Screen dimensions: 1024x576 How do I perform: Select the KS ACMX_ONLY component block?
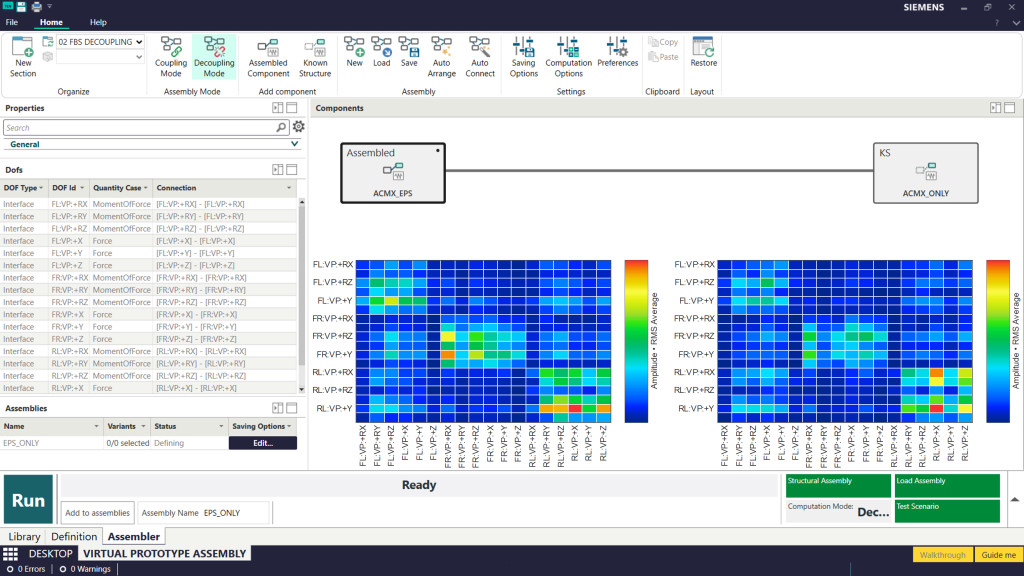925,173
